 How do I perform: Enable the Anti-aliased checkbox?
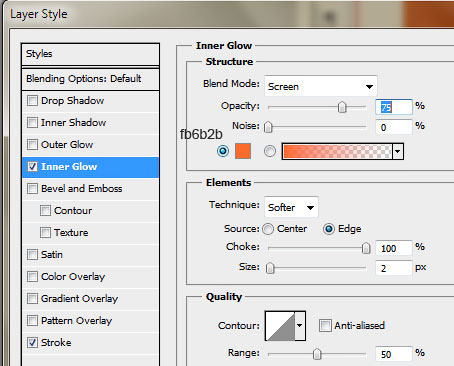click(x=325, y=325)
